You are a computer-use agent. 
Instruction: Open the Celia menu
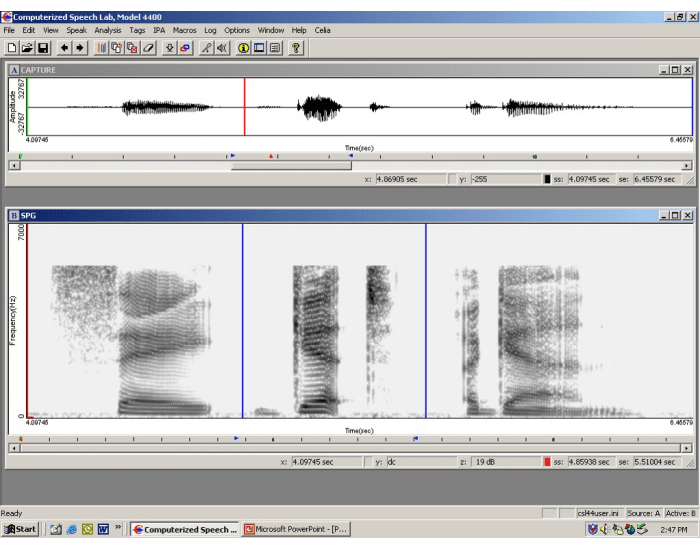click(x=322, y=30)
